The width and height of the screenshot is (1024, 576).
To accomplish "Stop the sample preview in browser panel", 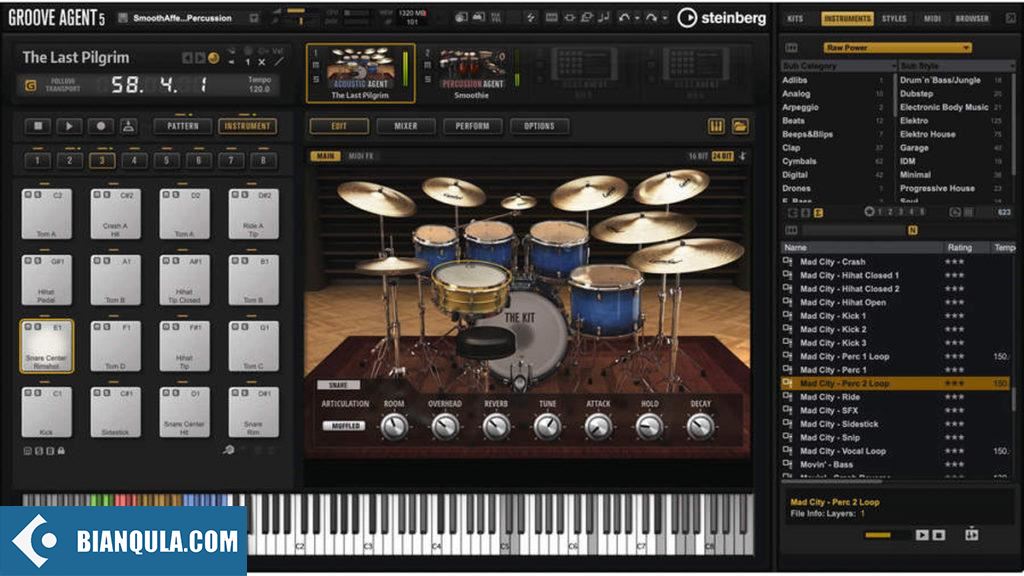I will 938,535.
